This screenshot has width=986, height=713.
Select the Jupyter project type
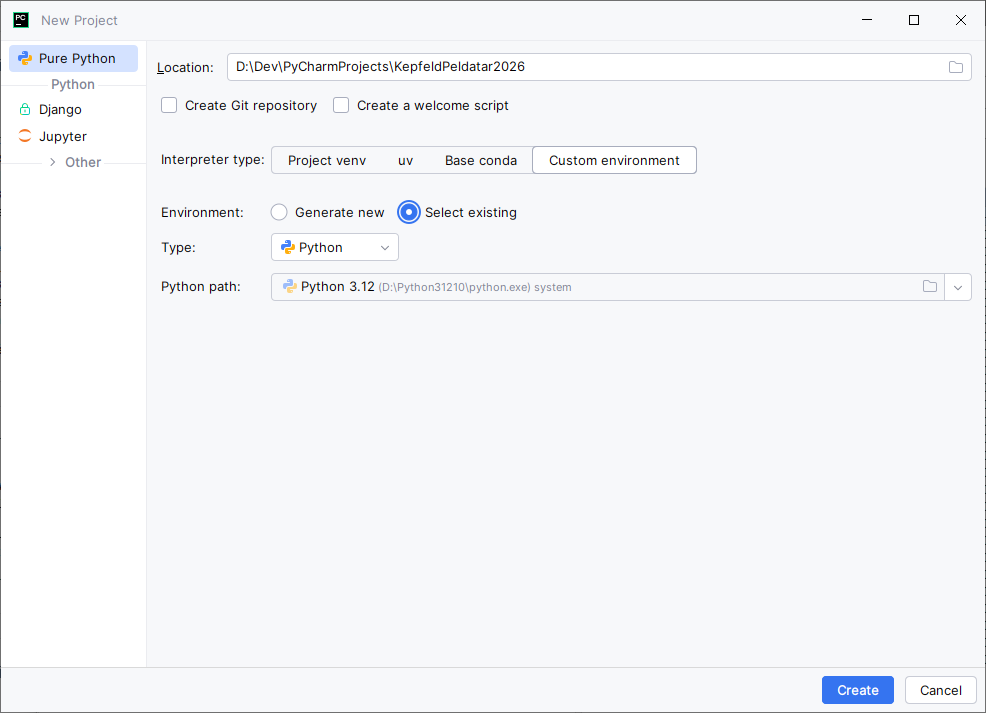[x=62, y=136]
